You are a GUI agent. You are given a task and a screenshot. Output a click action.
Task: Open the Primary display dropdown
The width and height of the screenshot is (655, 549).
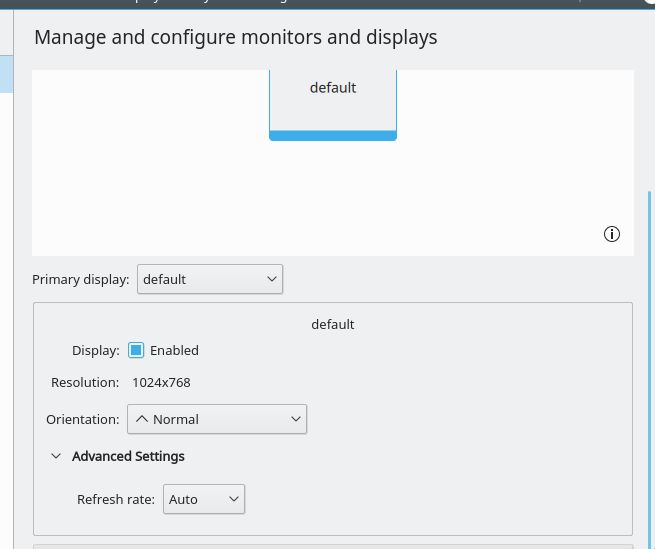[210, 279]
